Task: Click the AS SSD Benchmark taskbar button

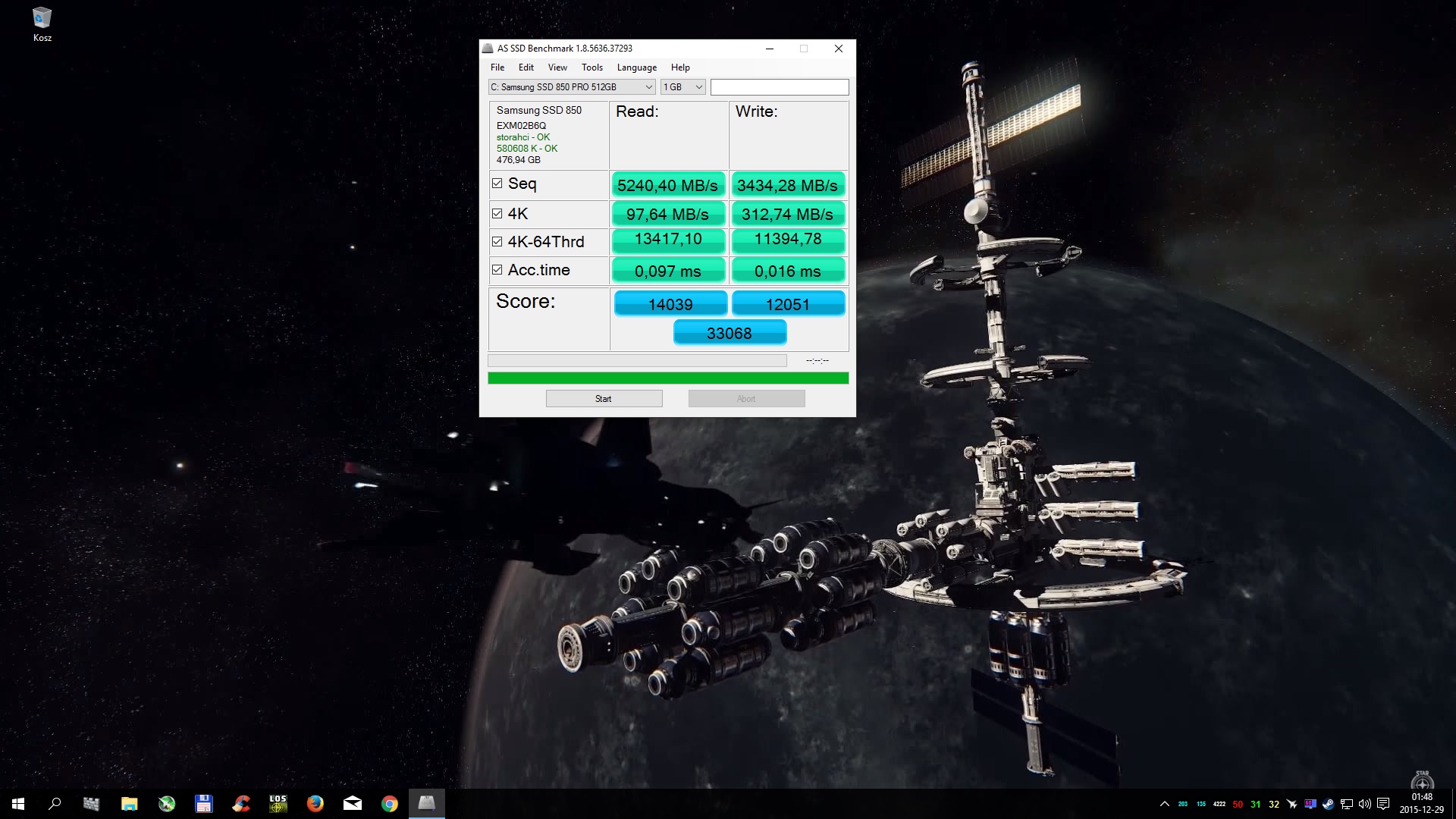Action: pos(427,804)
